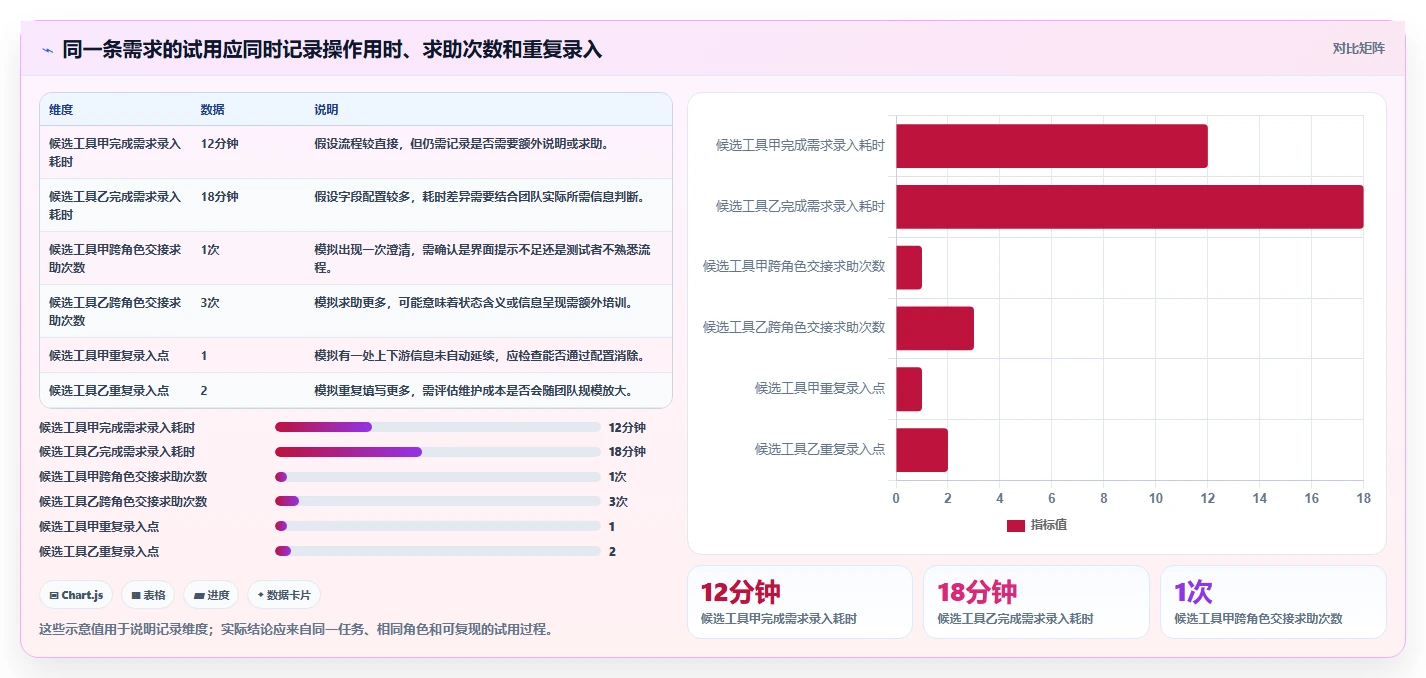Viewport: 1426px width, 678px height.
Task: Click the chart bar for 候选工具甲重复录入点
Action: point(909,389)
